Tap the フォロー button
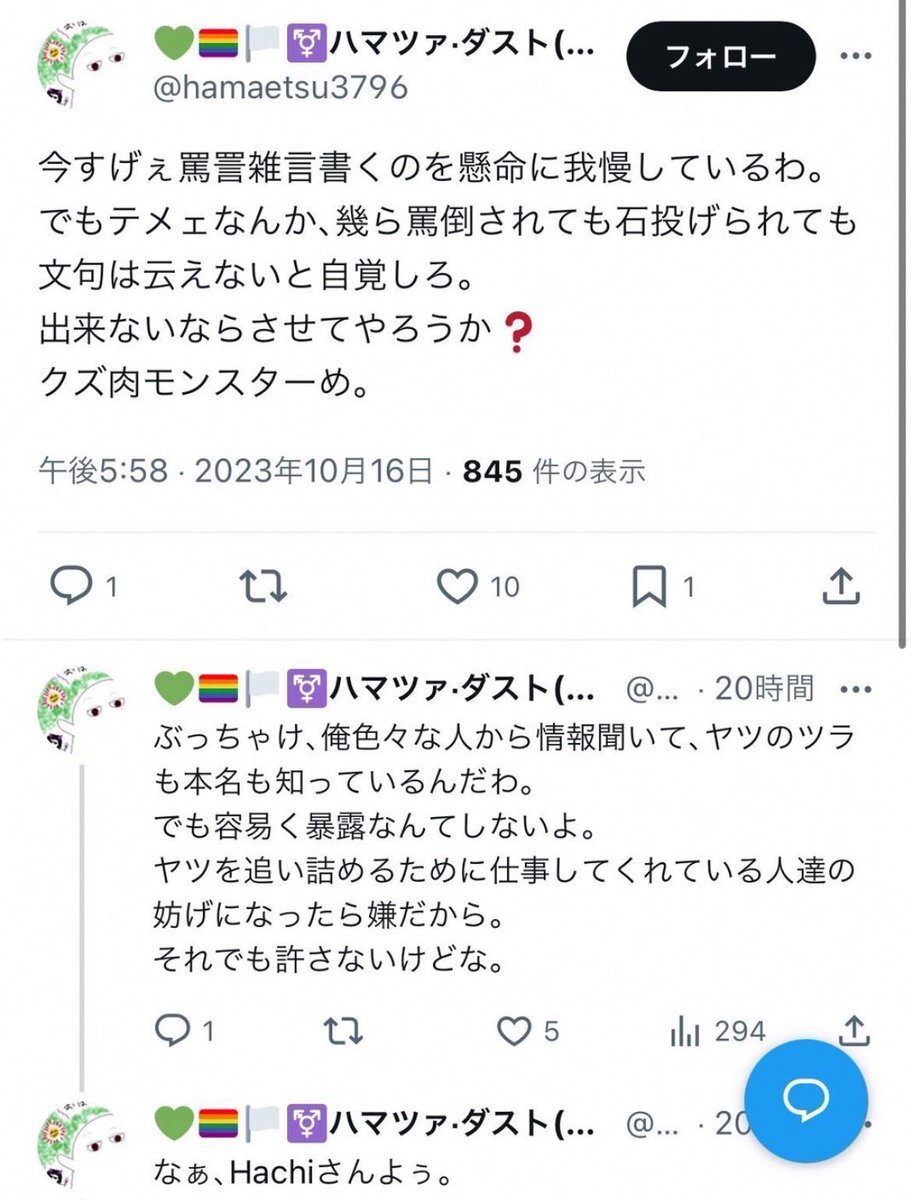Image resolution: width=912 pixels, height=1200 pixels. (x=717, y=57)
